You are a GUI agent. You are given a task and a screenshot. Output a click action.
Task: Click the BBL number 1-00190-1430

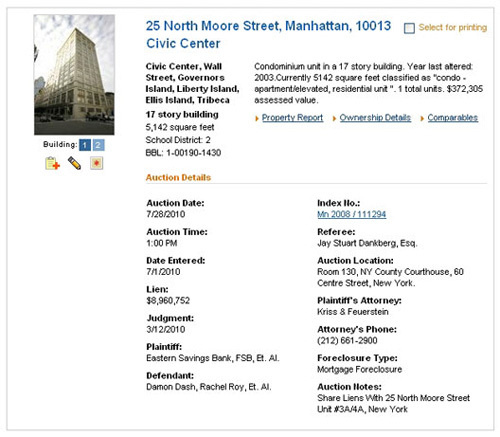click(193, 153)
